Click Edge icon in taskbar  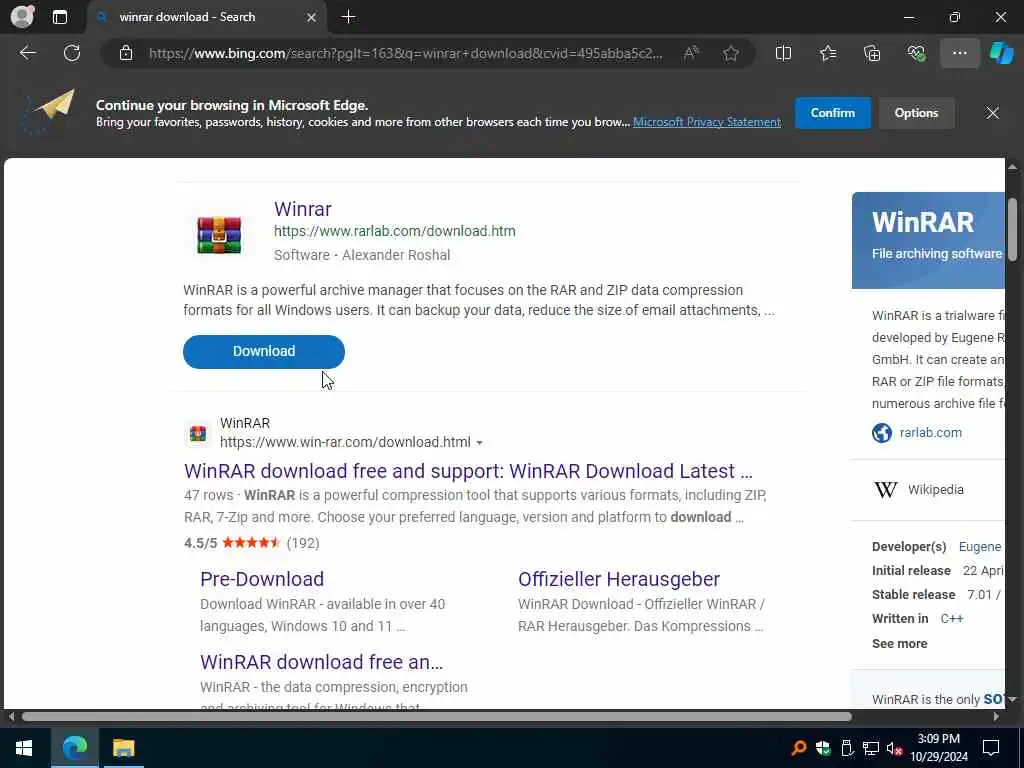pos(74,748)
